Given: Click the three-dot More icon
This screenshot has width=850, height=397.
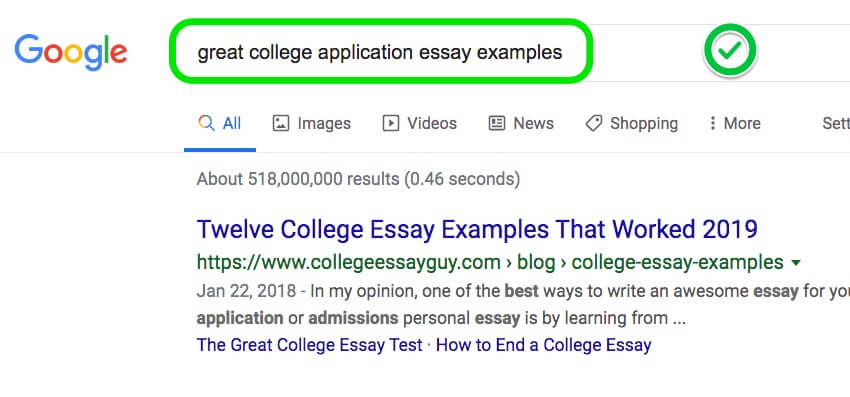Looking at the screenshot, I should [712, 123].
